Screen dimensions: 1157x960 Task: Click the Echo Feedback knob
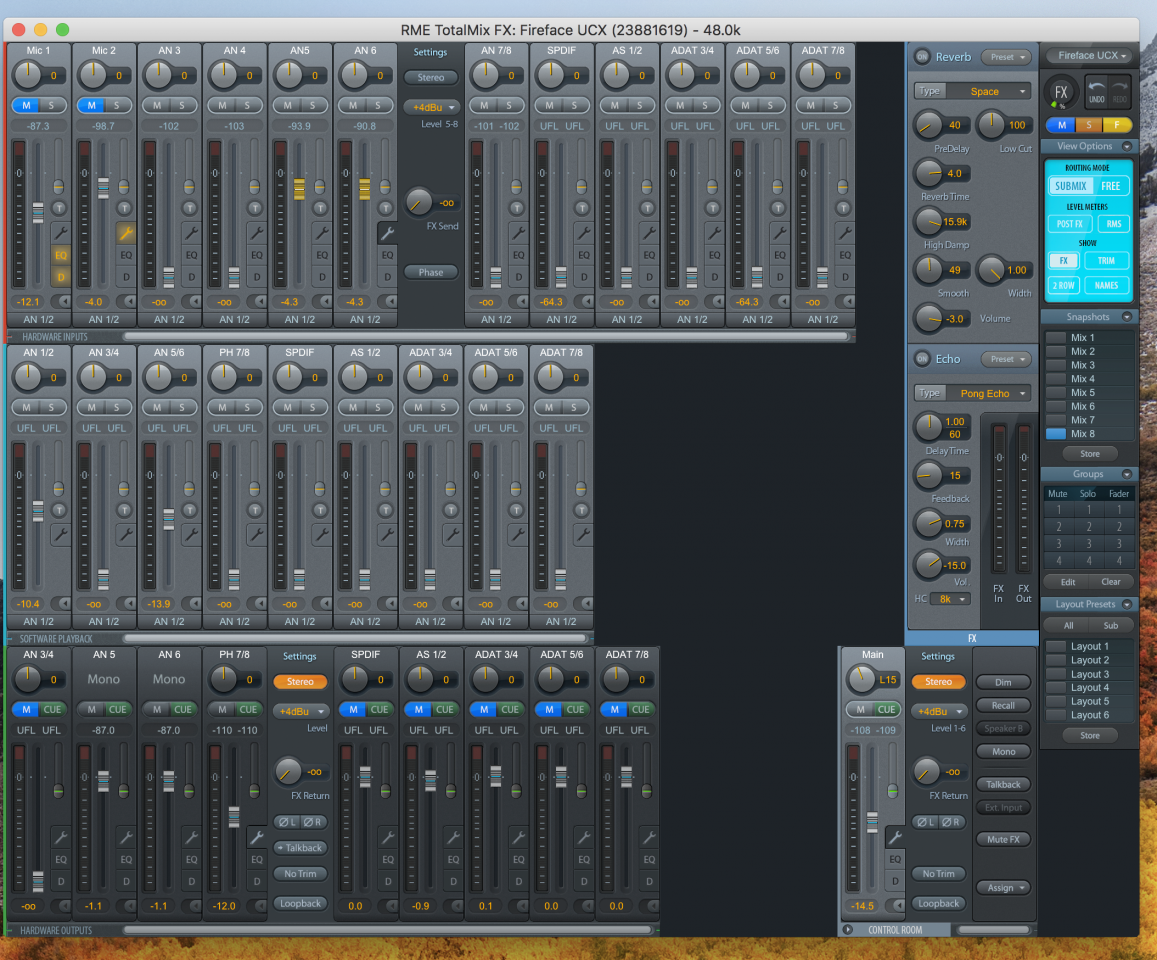(929, 475)
